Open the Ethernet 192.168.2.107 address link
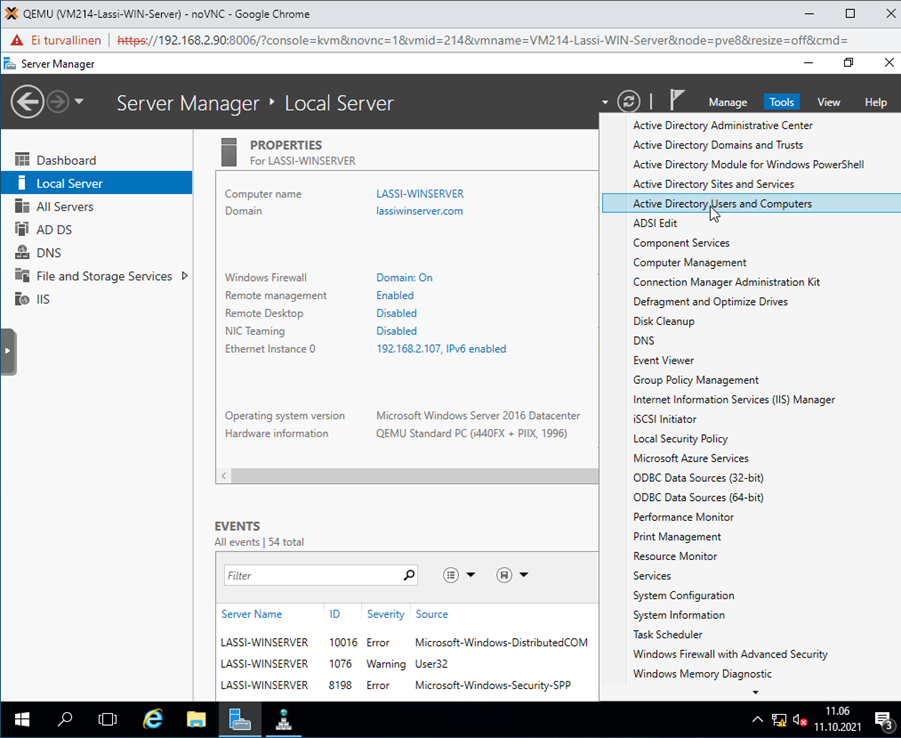The width and height of the screenshot is (901, 738). point(441,349)
